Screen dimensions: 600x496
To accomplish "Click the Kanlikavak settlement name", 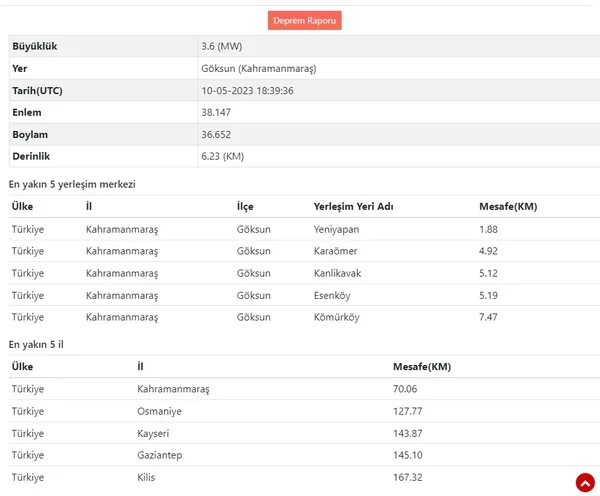I will (x=337, y=273).
